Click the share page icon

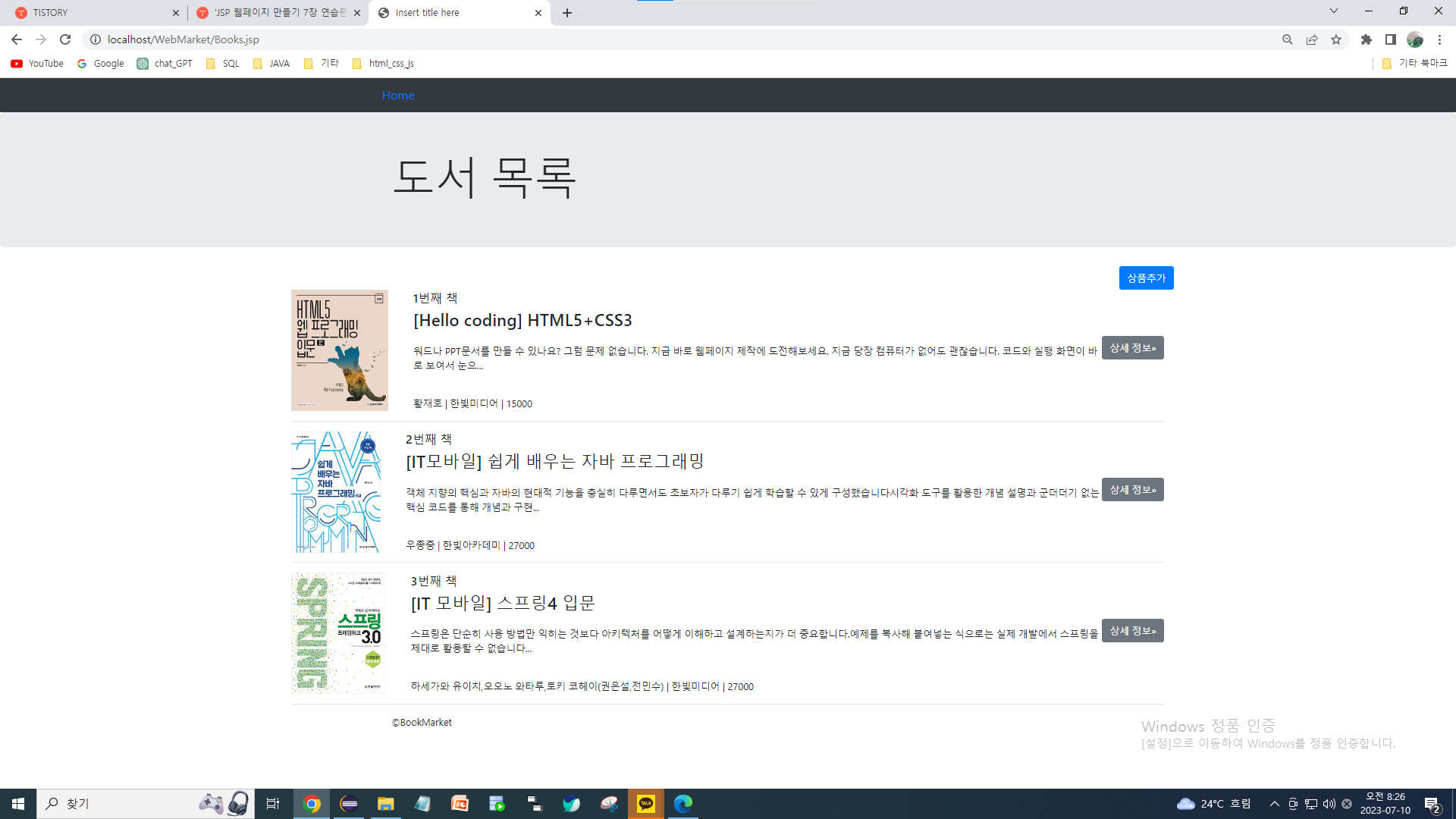pyautogui.click(x=1312, y=39)
